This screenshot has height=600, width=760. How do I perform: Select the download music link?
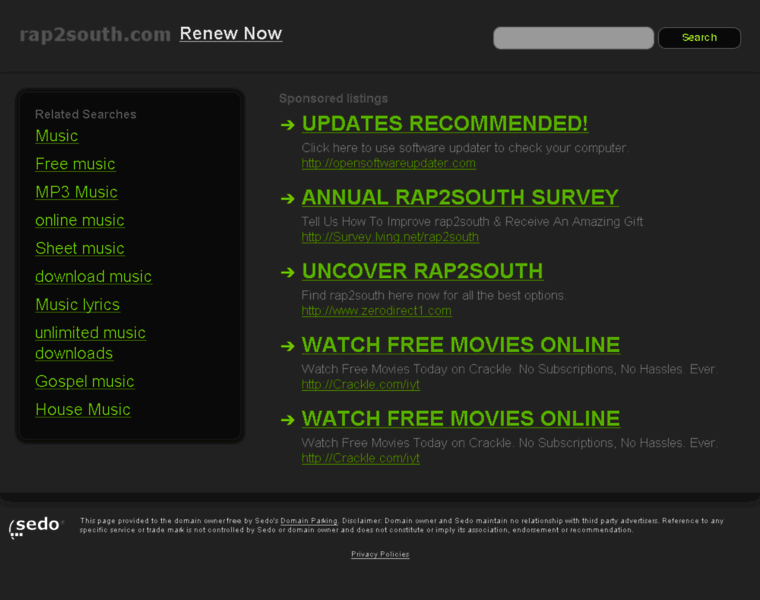tap(93, 276)
